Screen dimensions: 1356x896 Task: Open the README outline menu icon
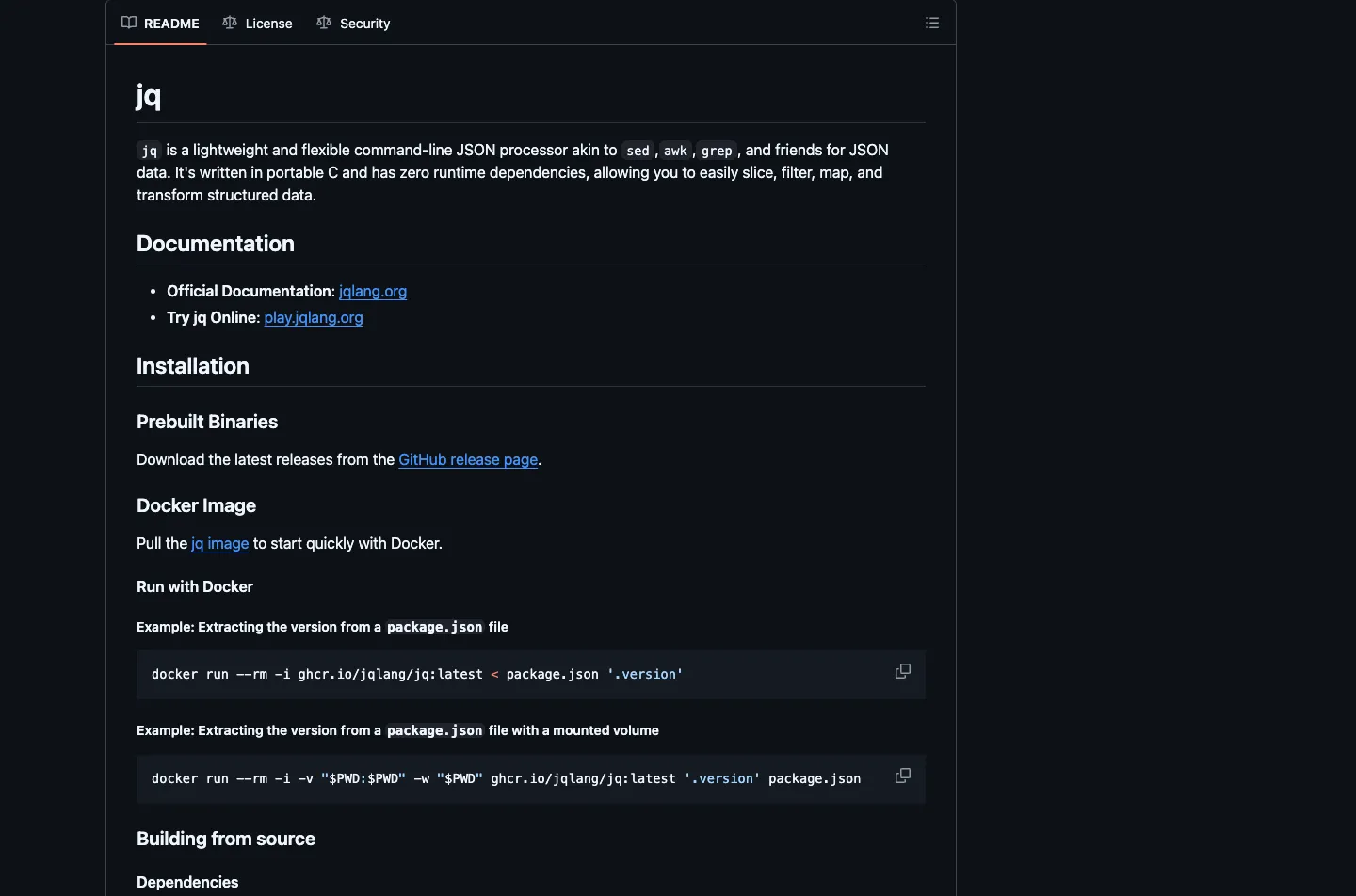tap(932, 23)
